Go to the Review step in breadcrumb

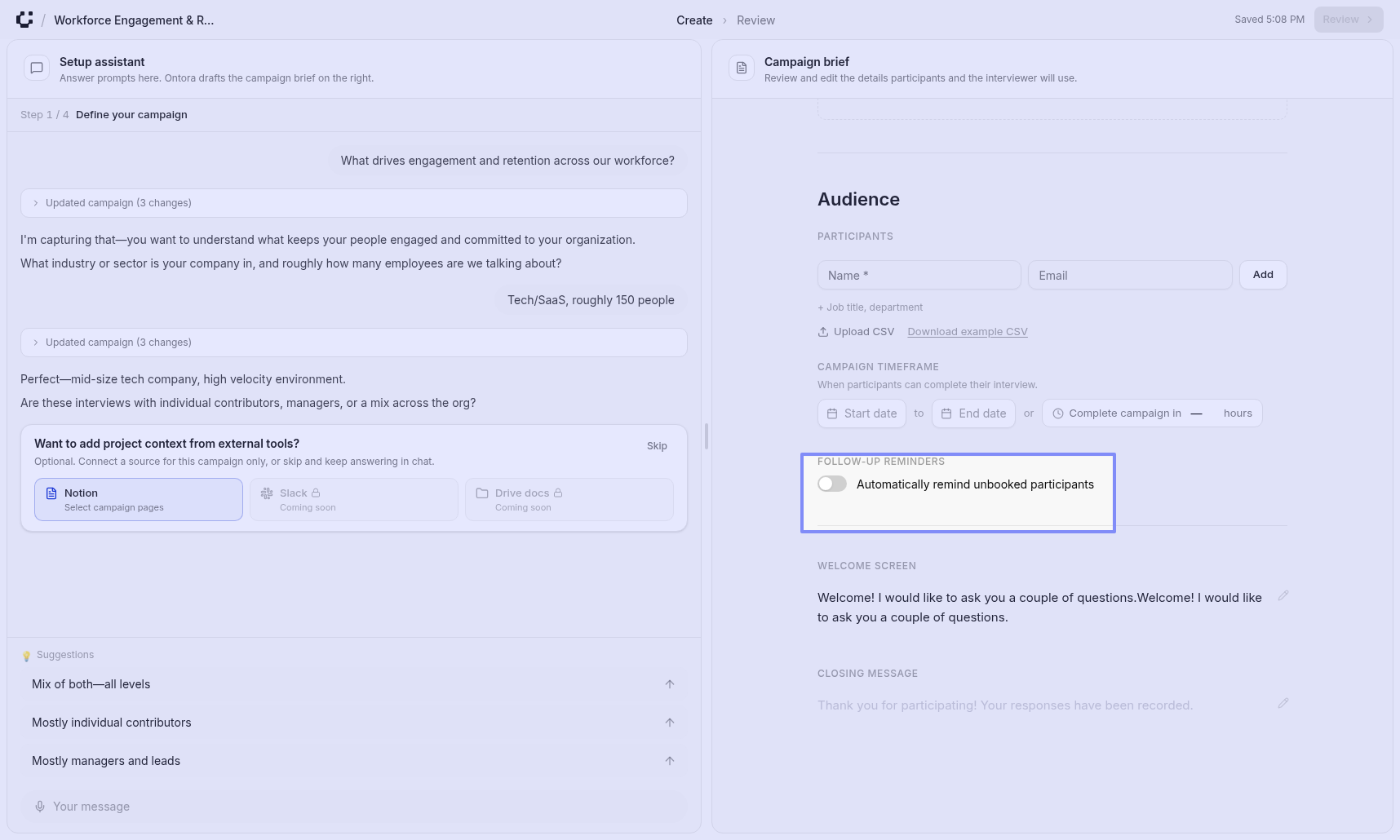[x=755, y=20]
